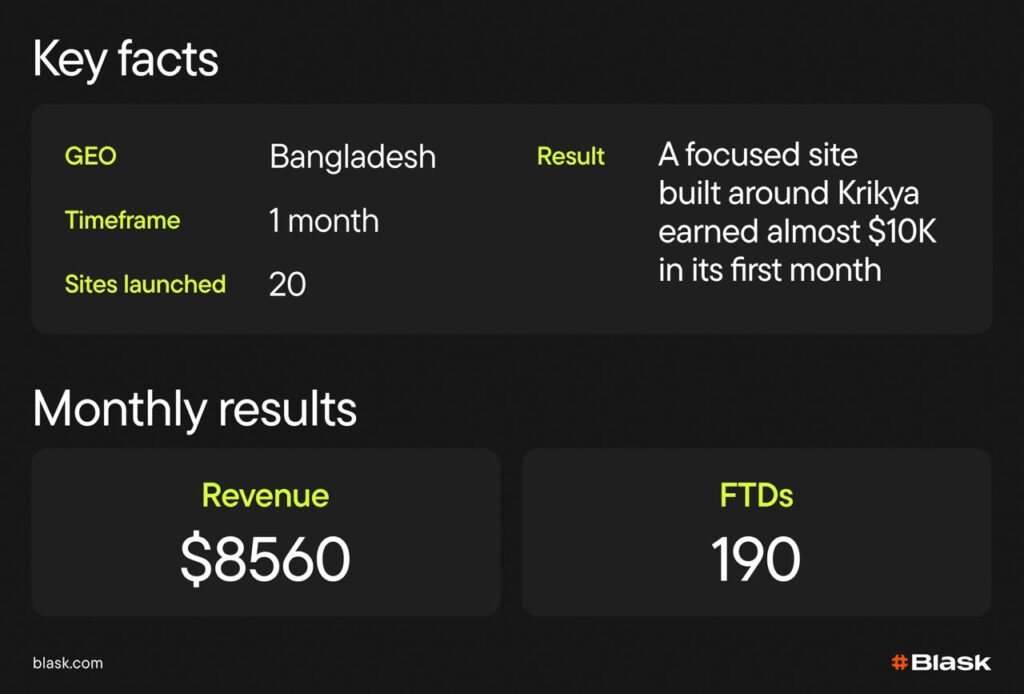1024x694 pixels.
Task: Click the Monthly results heading
Action: (x=195, y=410)
